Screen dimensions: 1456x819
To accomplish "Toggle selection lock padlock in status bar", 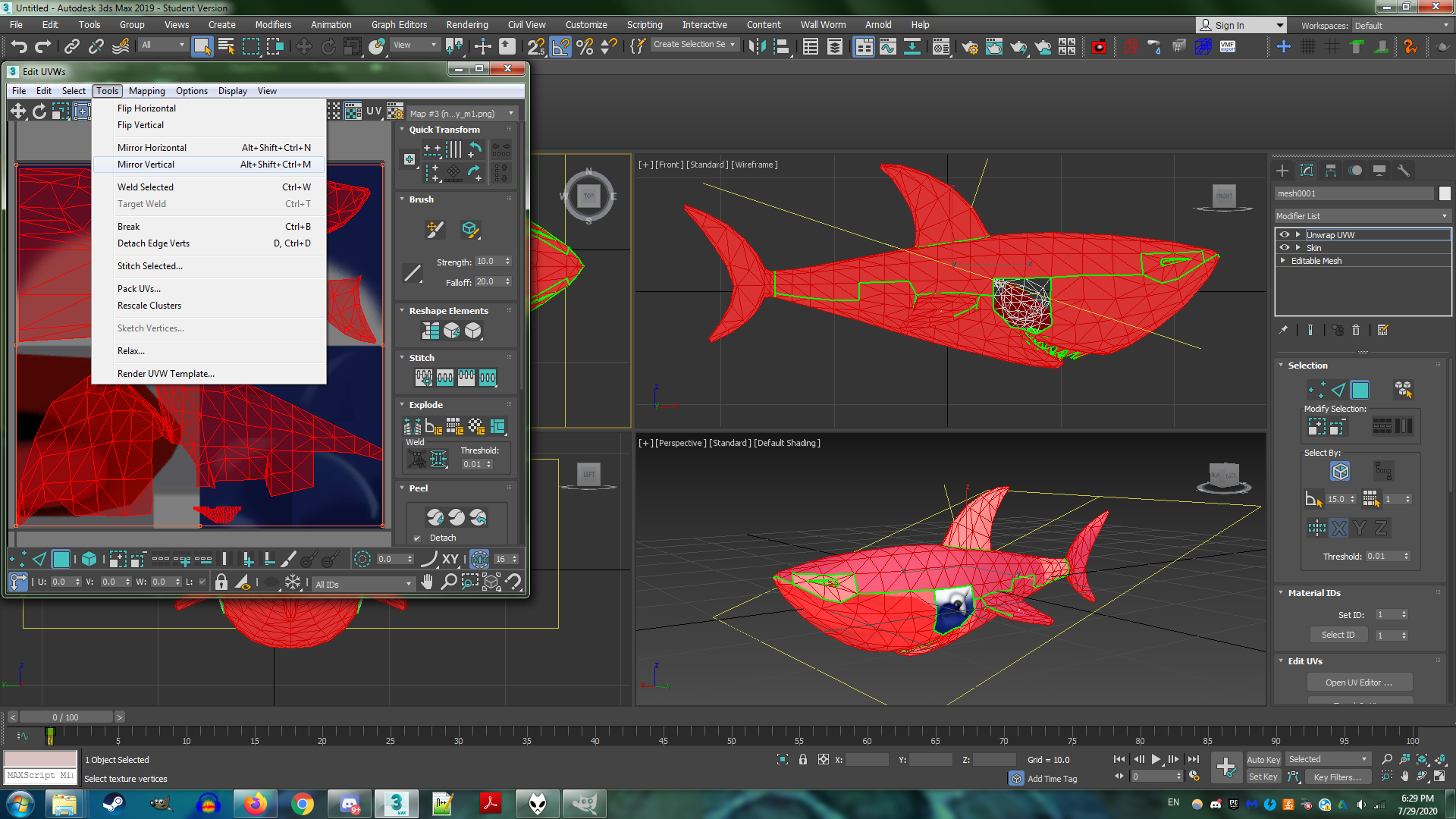I will (x=803, y=760).
